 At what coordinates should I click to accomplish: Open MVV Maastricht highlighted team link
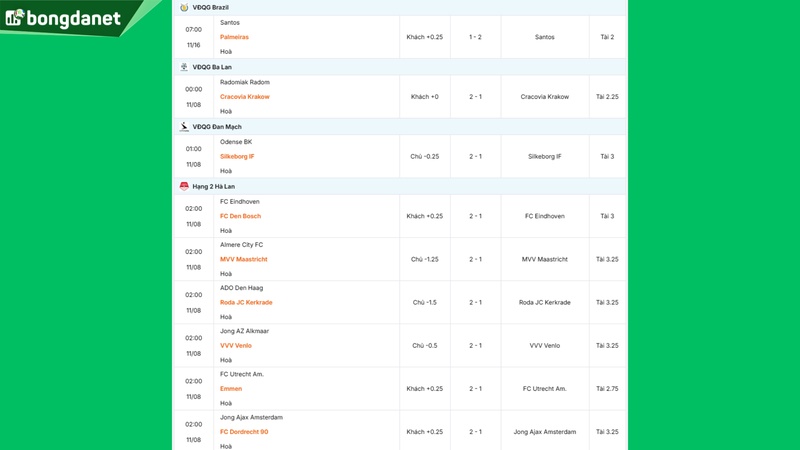coord(243,259)
